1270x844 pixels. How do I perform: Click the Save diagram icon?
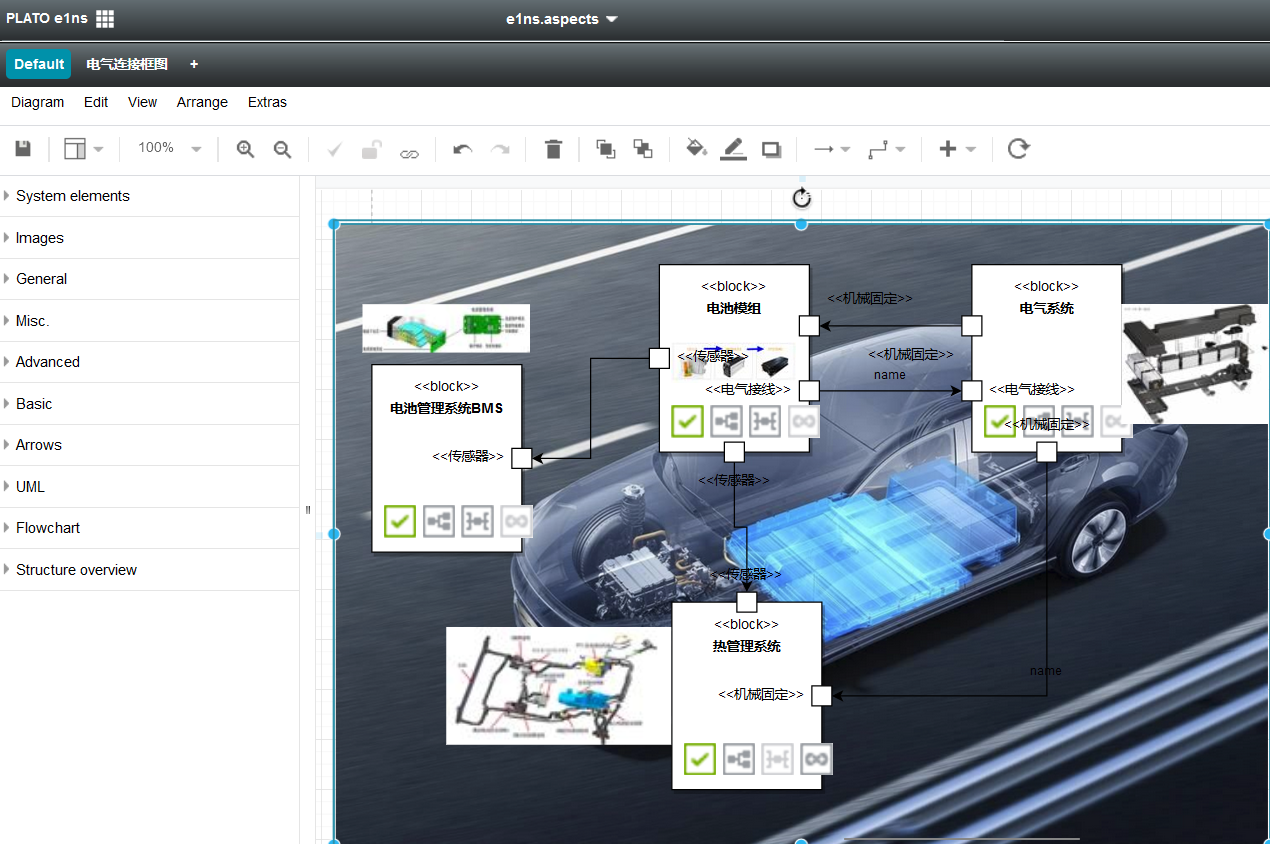23,149
